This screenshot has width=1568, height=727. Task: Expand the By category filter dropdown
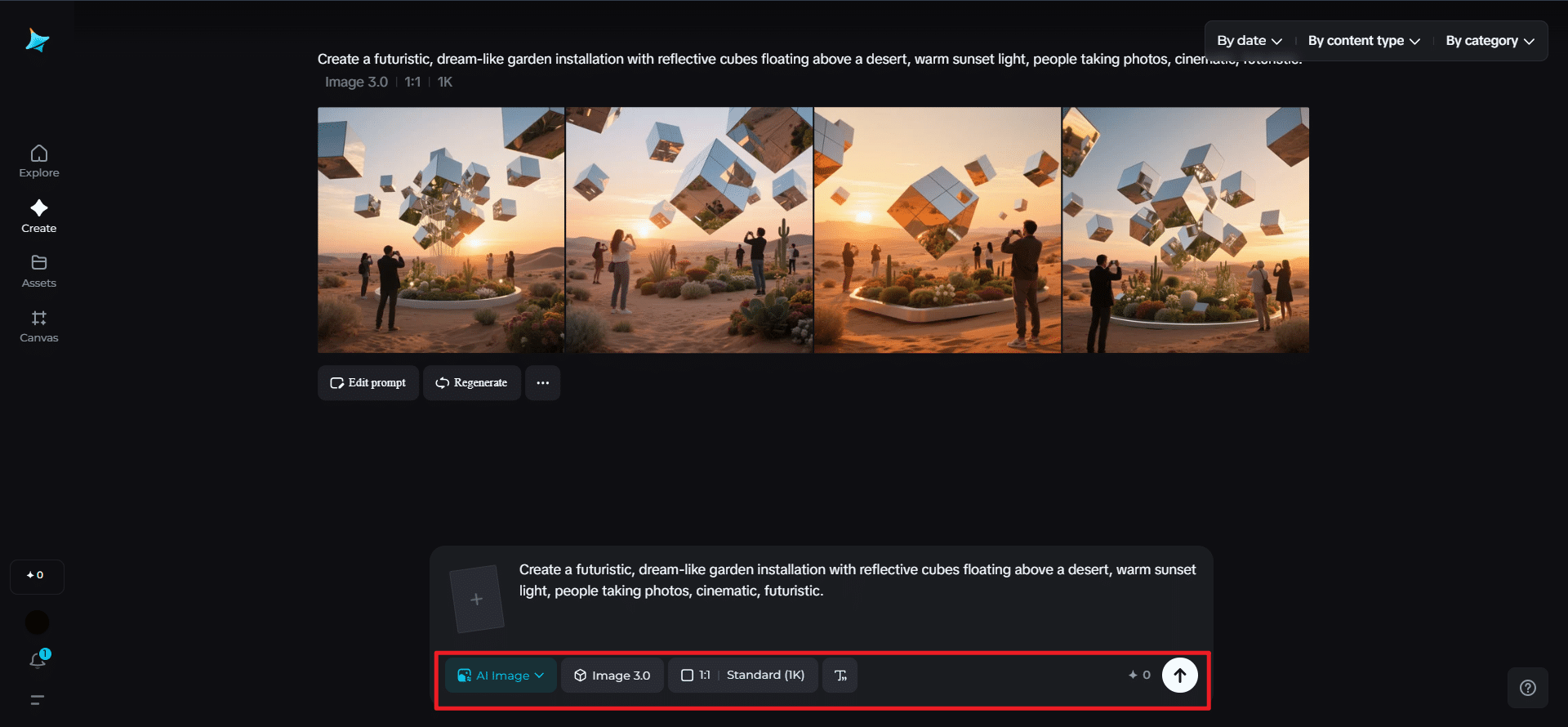coord(1489,41)
